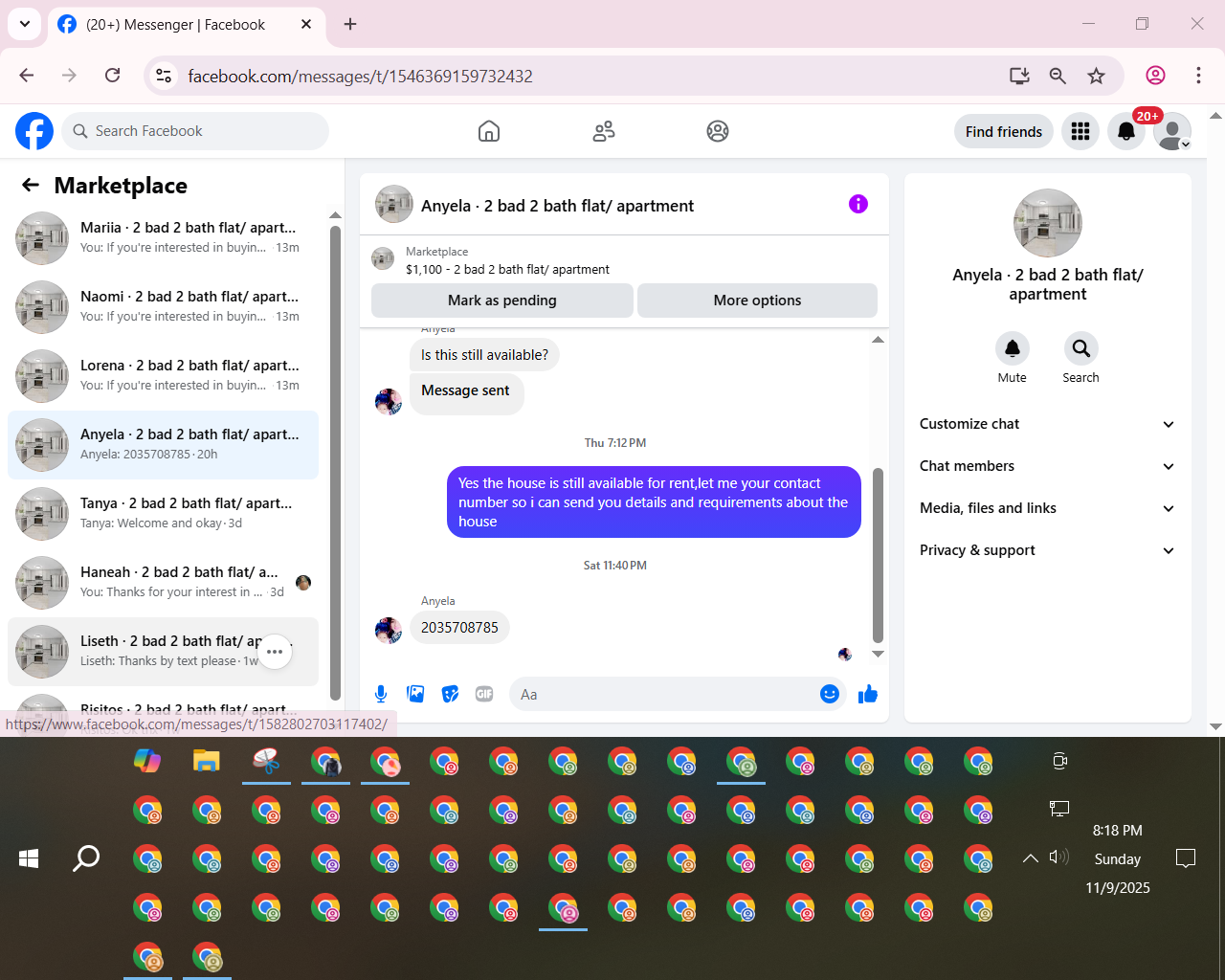Click the install app icon in address bar

[x=1019, y=76]
